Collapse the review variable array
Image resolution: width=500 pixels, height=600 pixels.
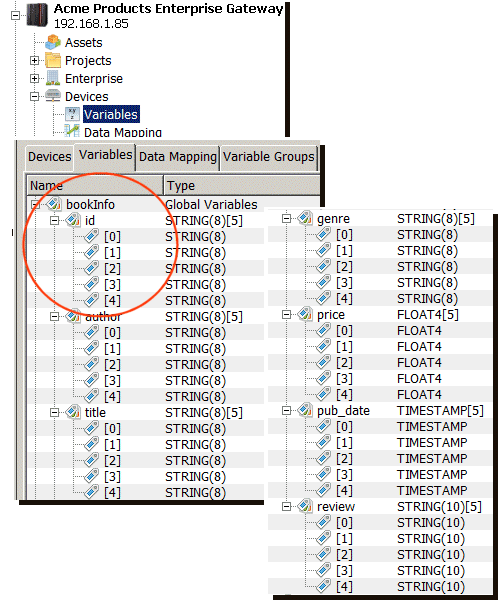coord(287,507)
